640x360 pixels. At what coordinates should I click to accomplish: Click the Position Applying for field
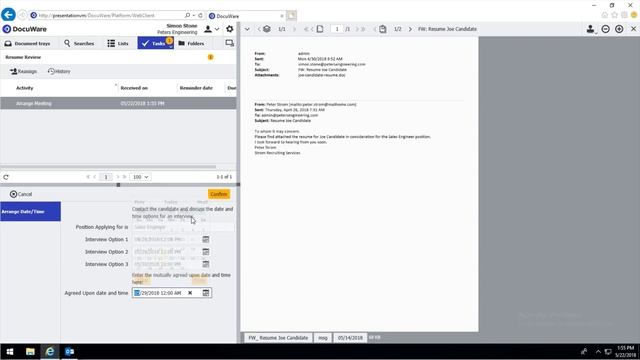tap(183, 227)
